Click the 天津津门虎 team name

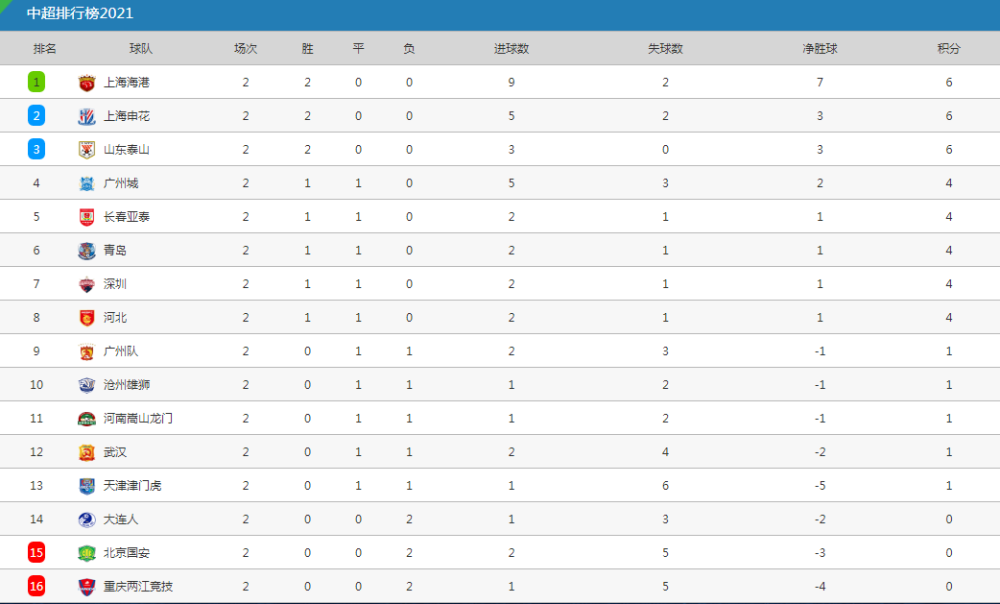pyautogui.click(x=133, y=485)
